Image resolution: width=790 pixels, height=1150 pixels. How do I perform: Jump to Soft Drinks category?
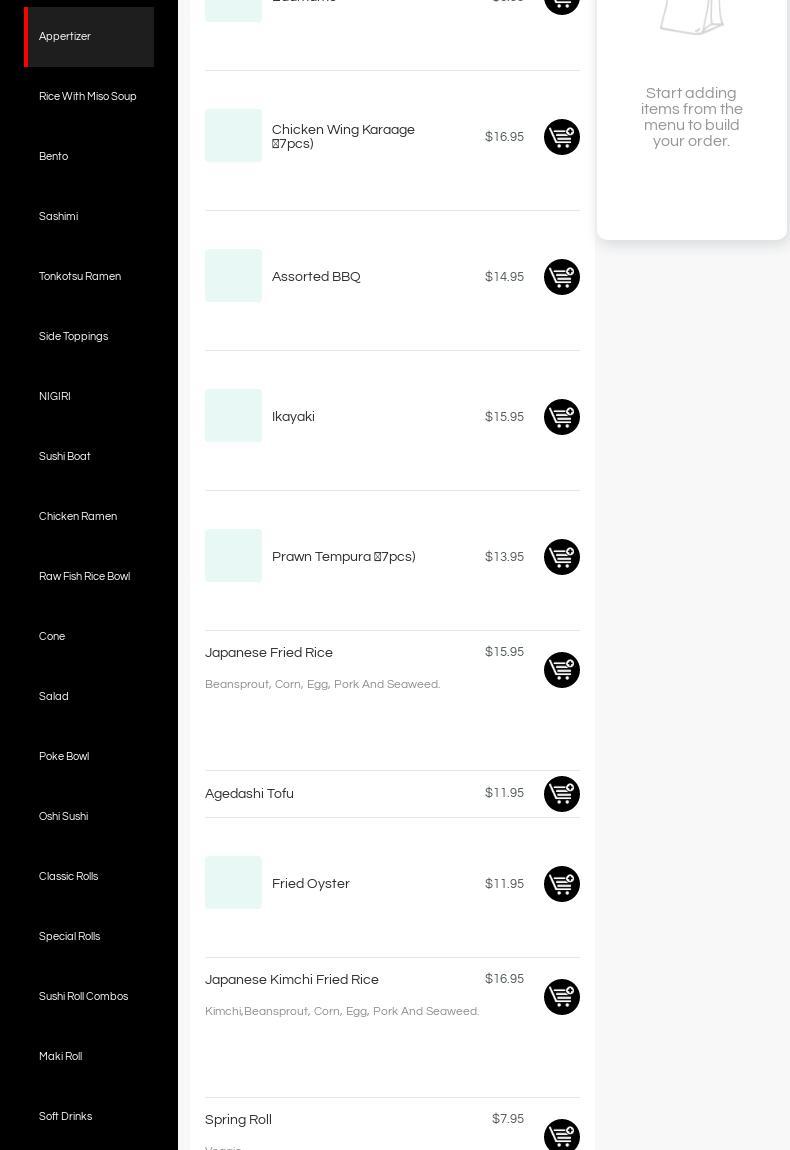point(66,1117)
